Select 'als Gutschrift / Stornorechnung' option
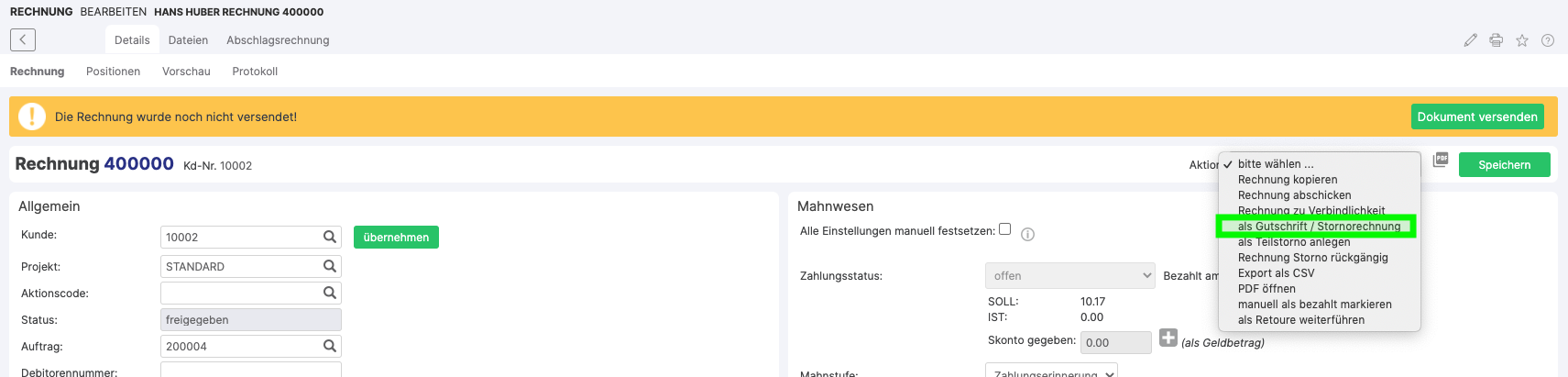The image size is (1568, 377). click(x=1318, y=227)
